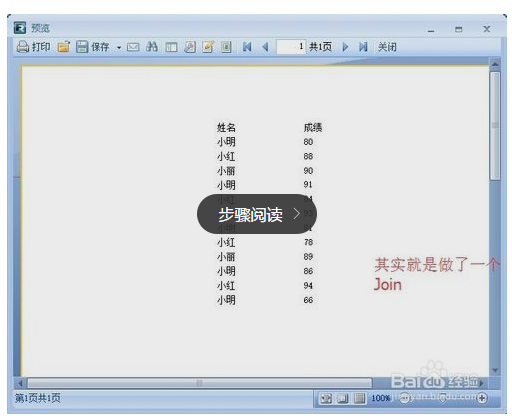Click 小丽 in the row with 90
512x416 pixels.
(226, 171)
